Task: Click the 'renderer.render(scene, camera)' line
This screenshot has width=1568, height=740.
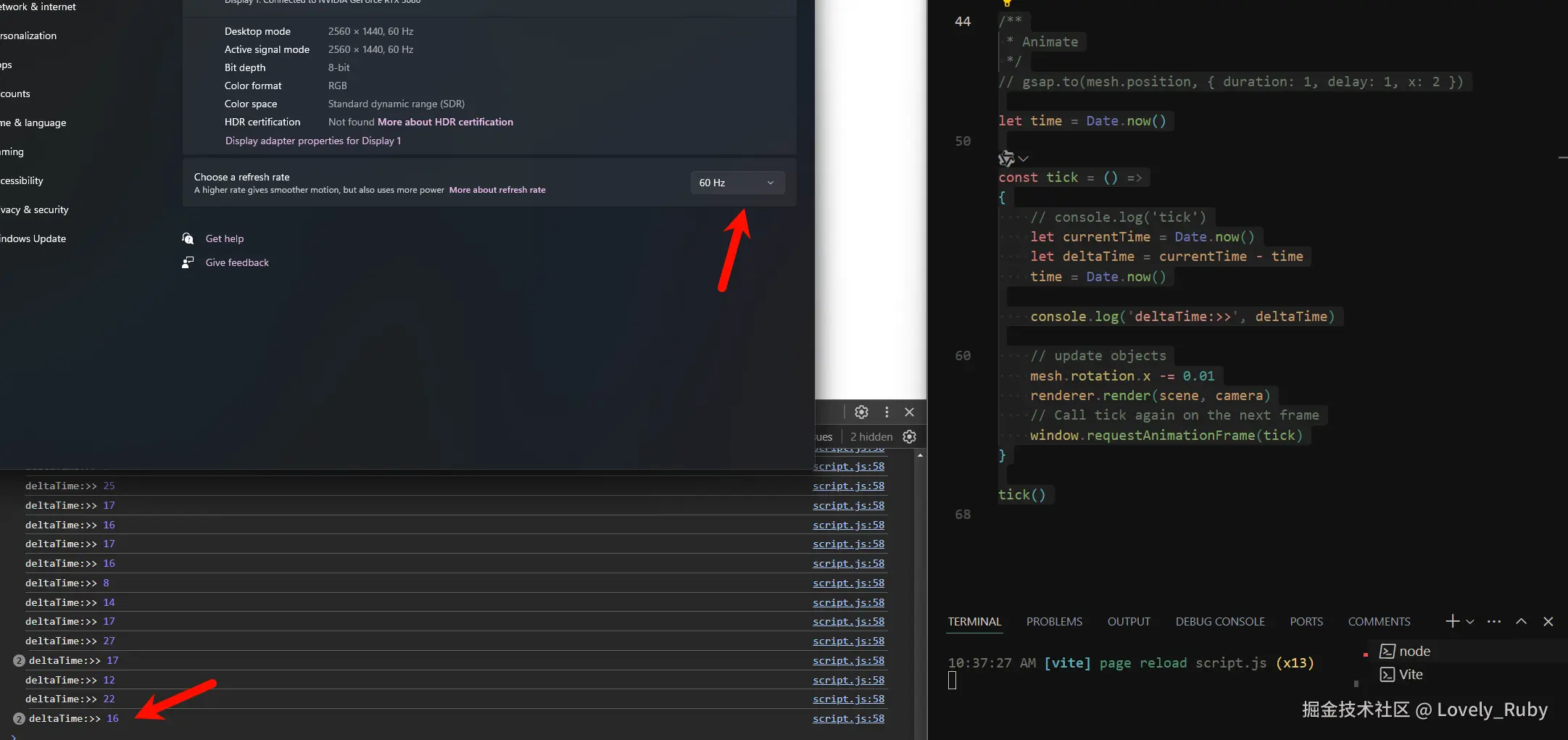Action: pos(1150,396)
